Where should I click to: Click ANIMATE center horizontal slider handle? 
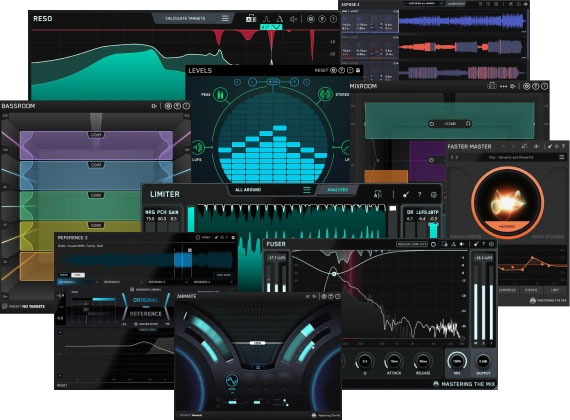tap(257, 343)
